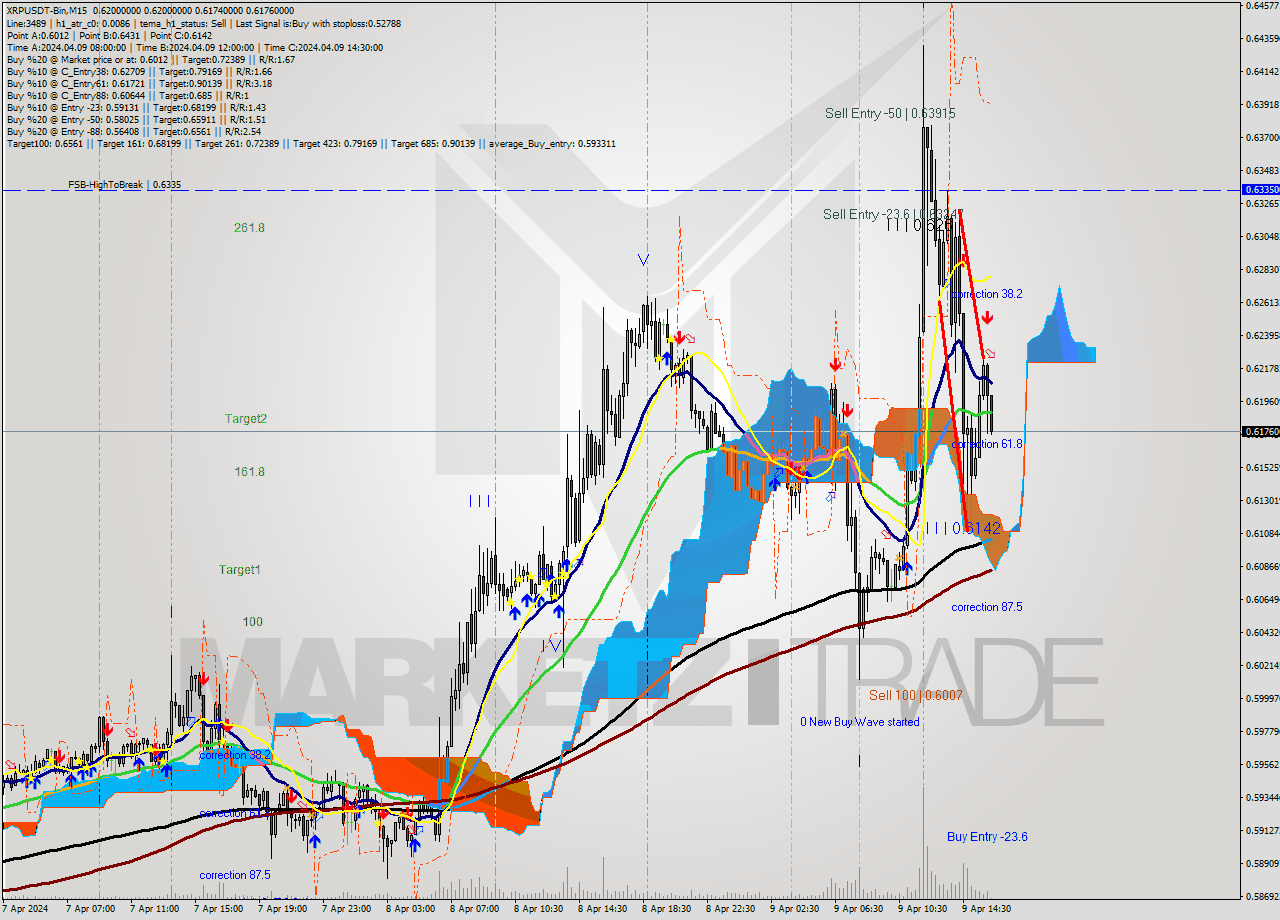The width and height of the screenshot is (1280, 920).
Task: Click the 7 Apr 15:00 time axis label
Action: pos(218,909)
